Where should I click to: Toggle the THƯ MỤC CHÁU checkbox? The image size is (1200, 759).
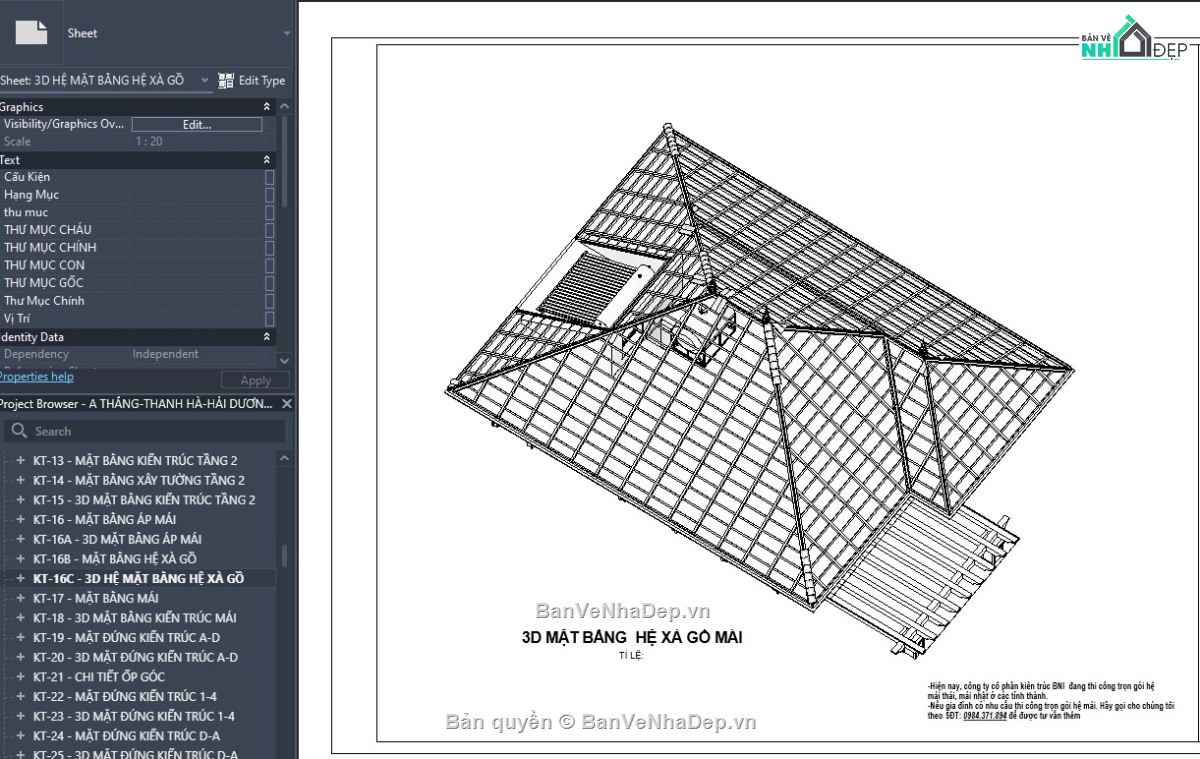click(269, 230)
